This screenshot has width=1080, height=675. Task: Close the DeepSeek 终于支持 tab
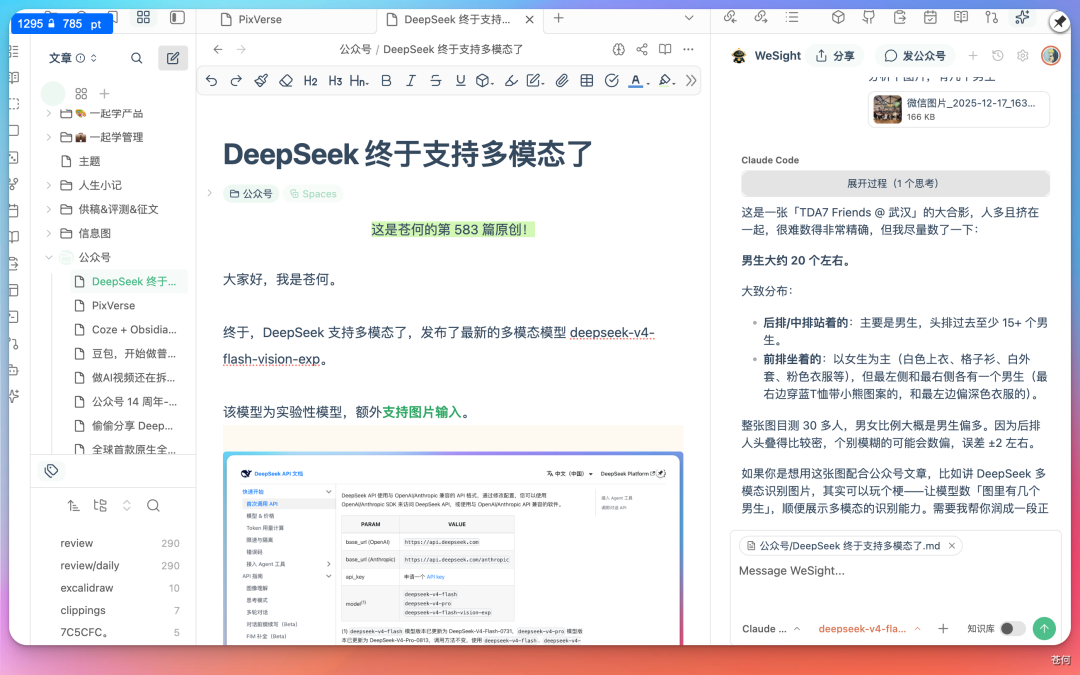[x=530, y=20]
